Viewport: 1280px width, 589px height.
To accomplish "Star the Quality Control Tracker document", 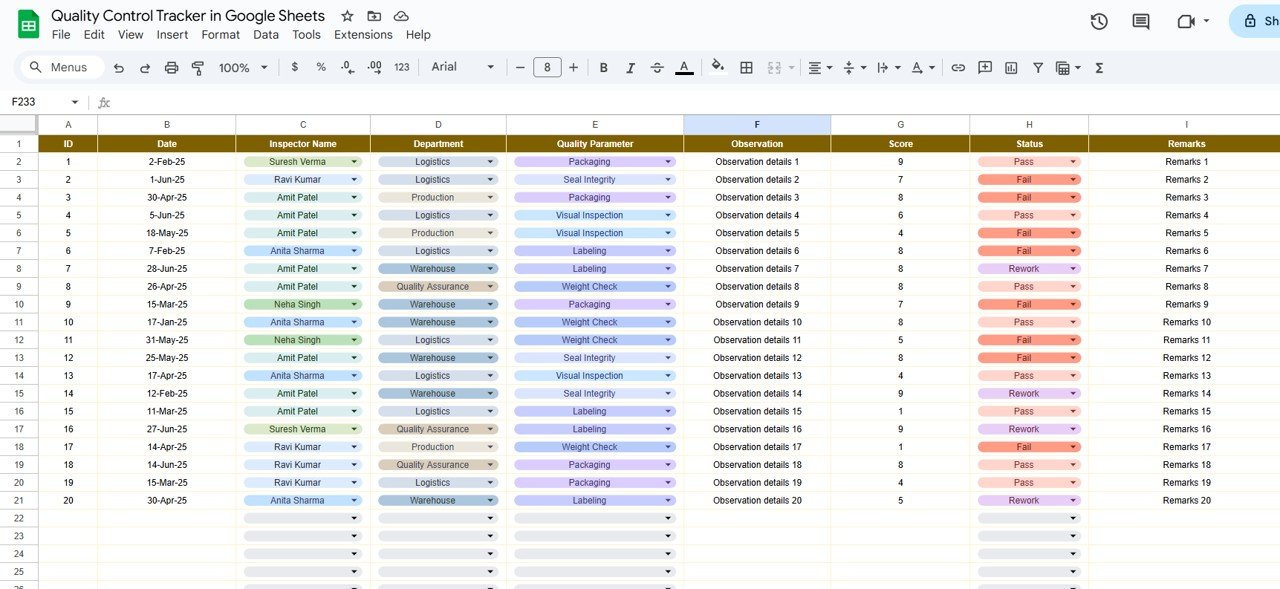I will (x=347, y=16).
